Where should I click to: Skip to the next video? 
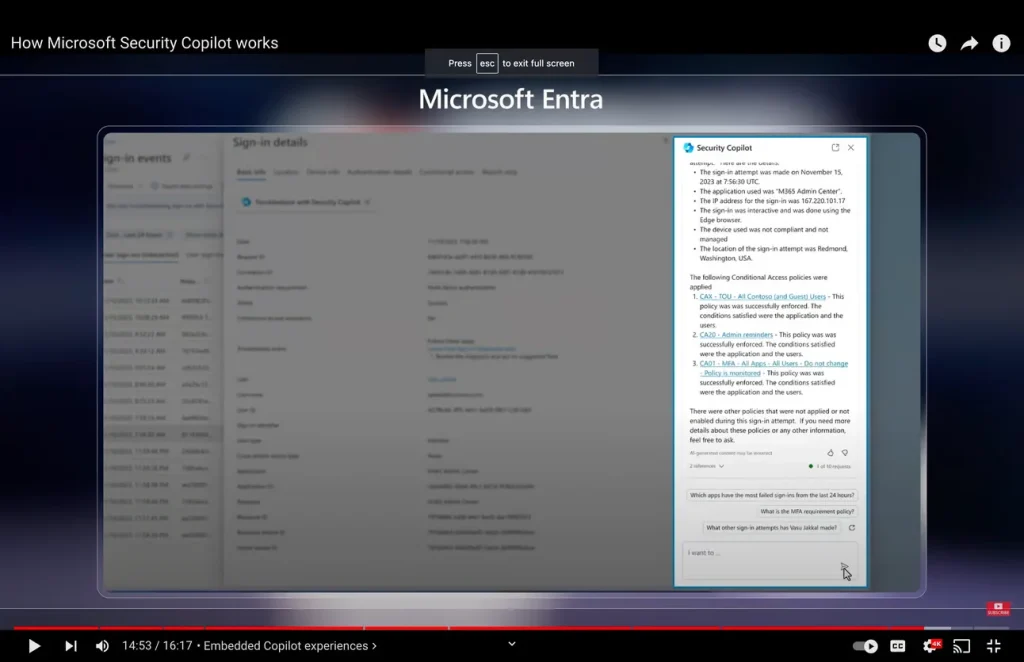pos(71,646)
